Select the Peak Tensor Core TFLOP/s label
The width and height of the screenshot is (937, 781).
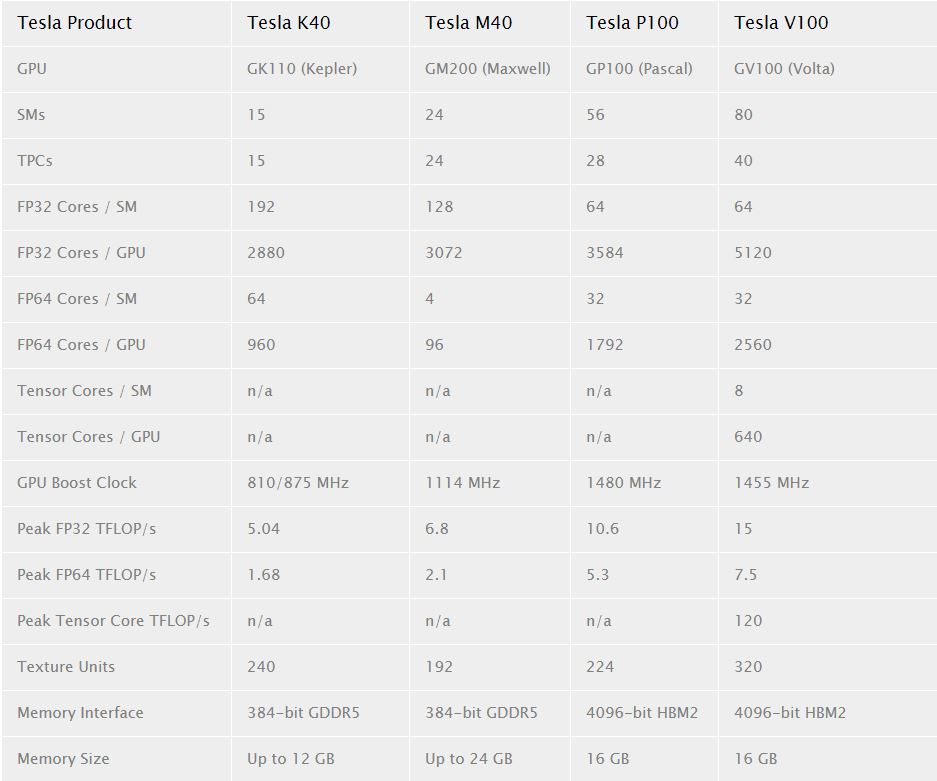(113, 621)
